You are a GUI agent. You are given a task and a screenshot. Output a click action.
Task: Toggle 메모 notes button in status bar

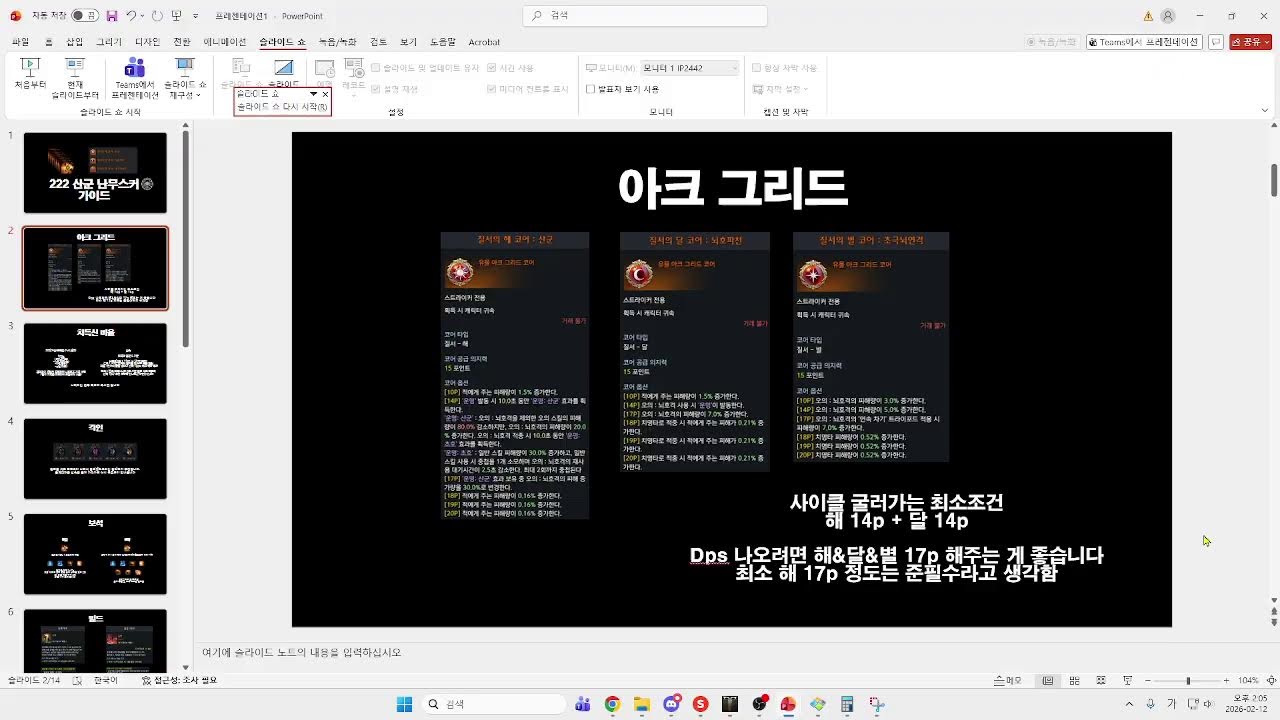(1007, 680)
